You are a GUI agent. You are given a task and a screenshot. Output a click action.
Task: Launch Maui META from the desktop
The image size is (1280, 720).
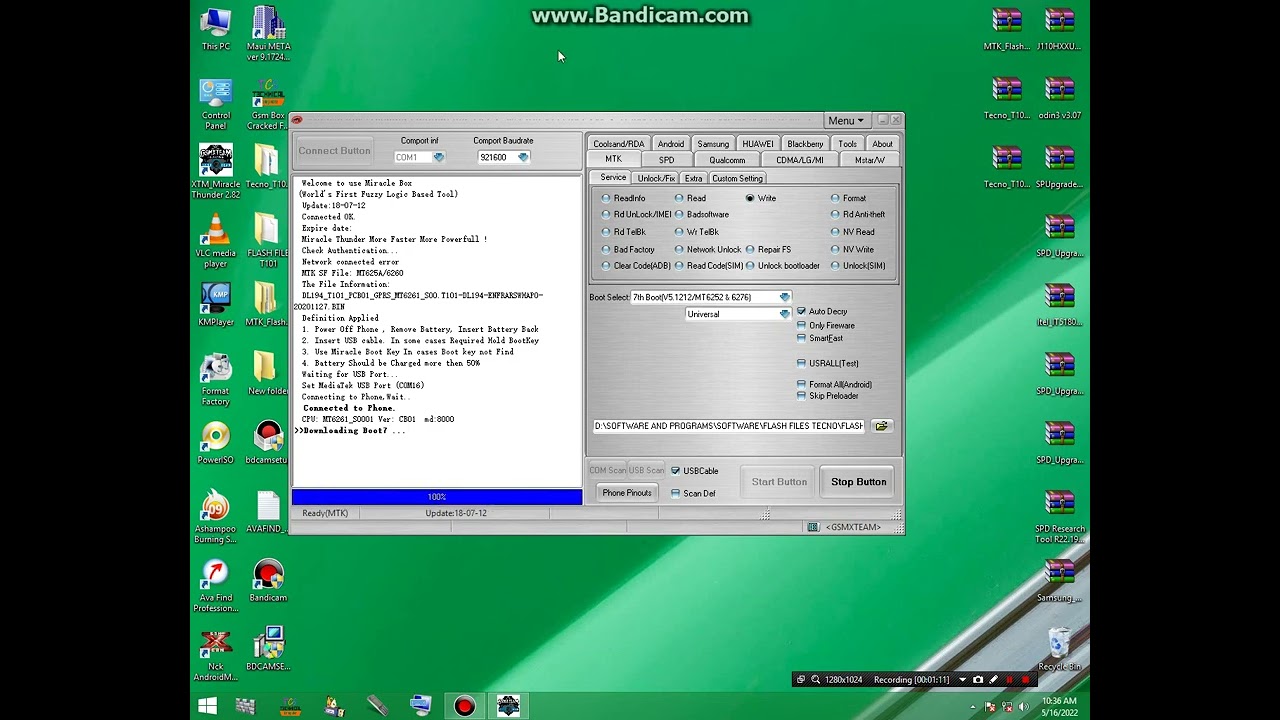click(x=268, y=34)
